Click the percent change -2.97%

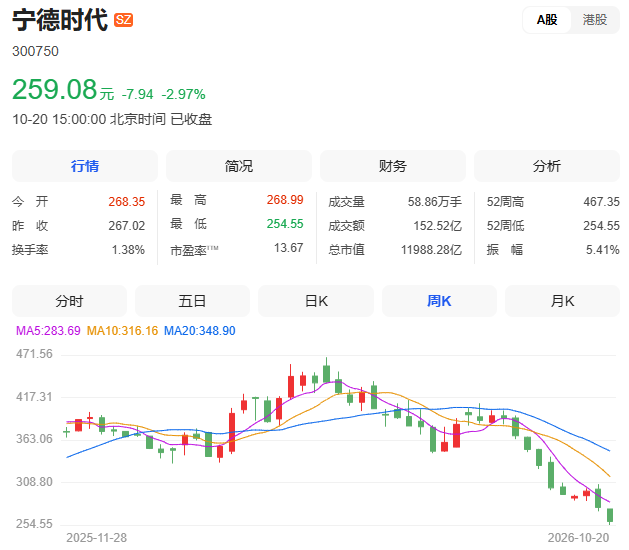click(183, 94)
